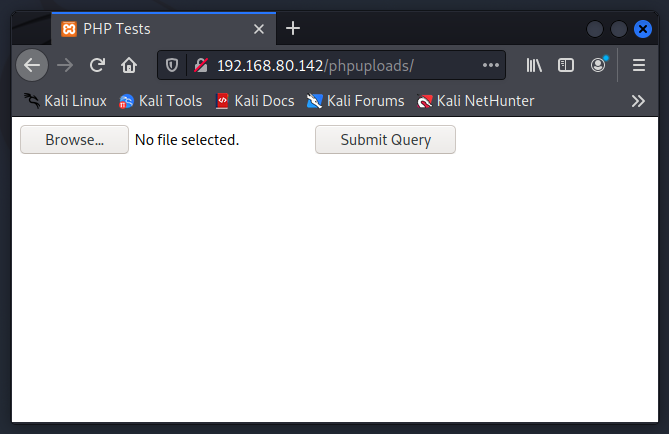Open the Library icon in toolbar
669x434 pixels.
534,65
